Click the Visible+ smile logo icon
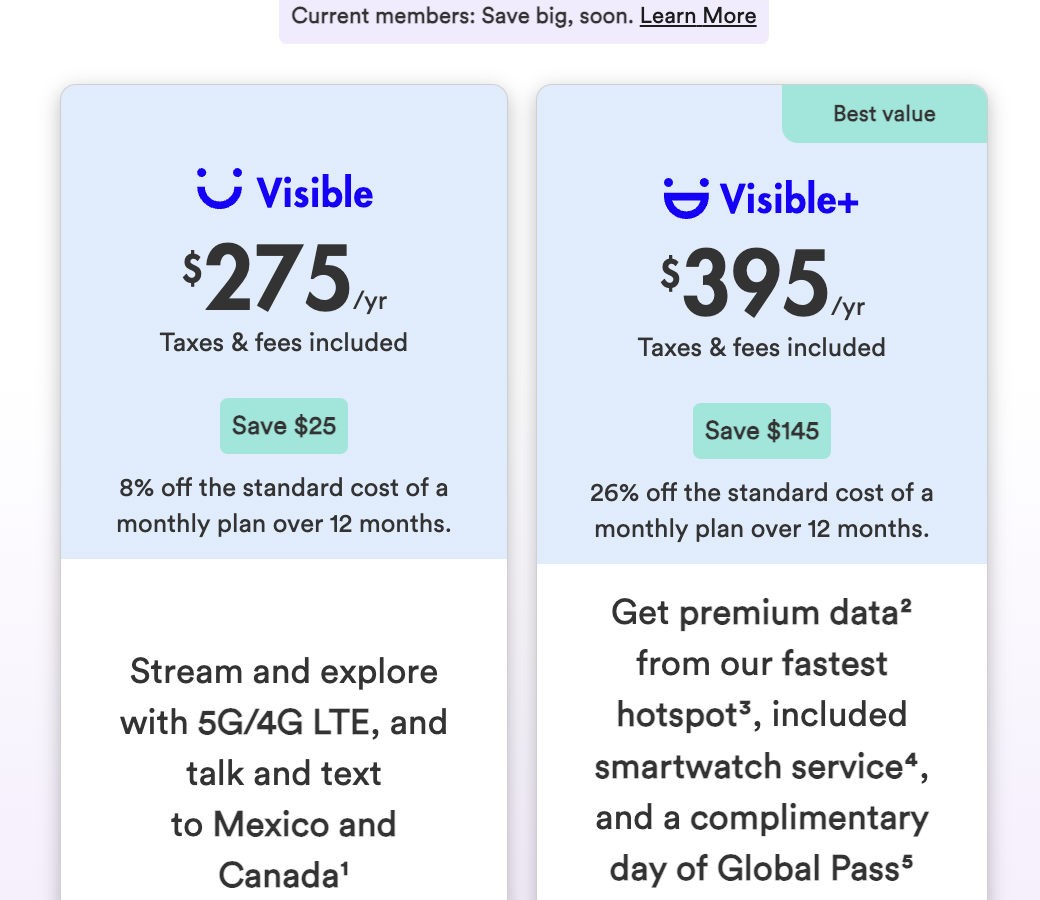This screenshot has width=1040, height=900. 686,197
